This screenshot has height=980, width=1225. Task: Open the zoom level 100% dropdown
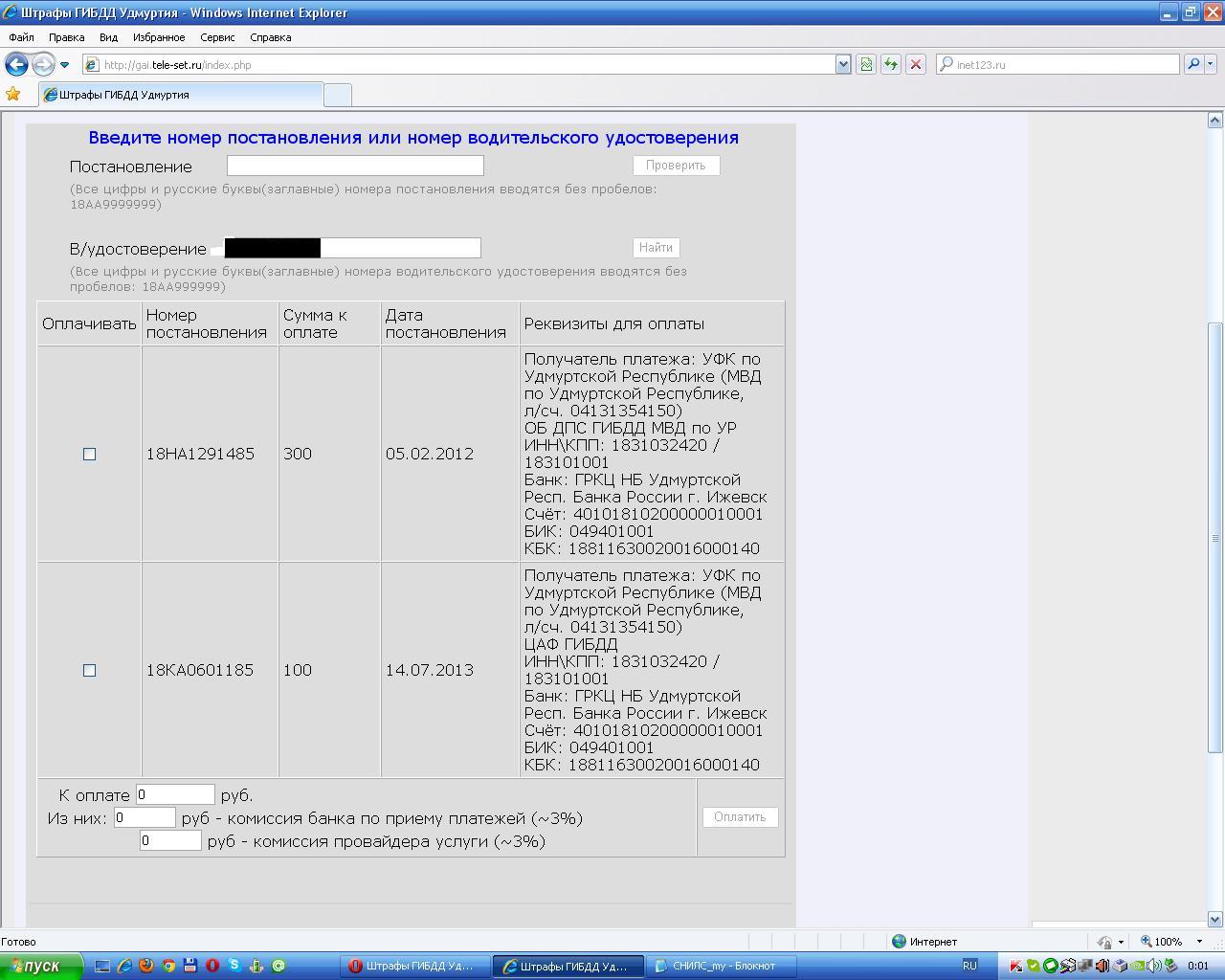click(x=1198, y=942)
